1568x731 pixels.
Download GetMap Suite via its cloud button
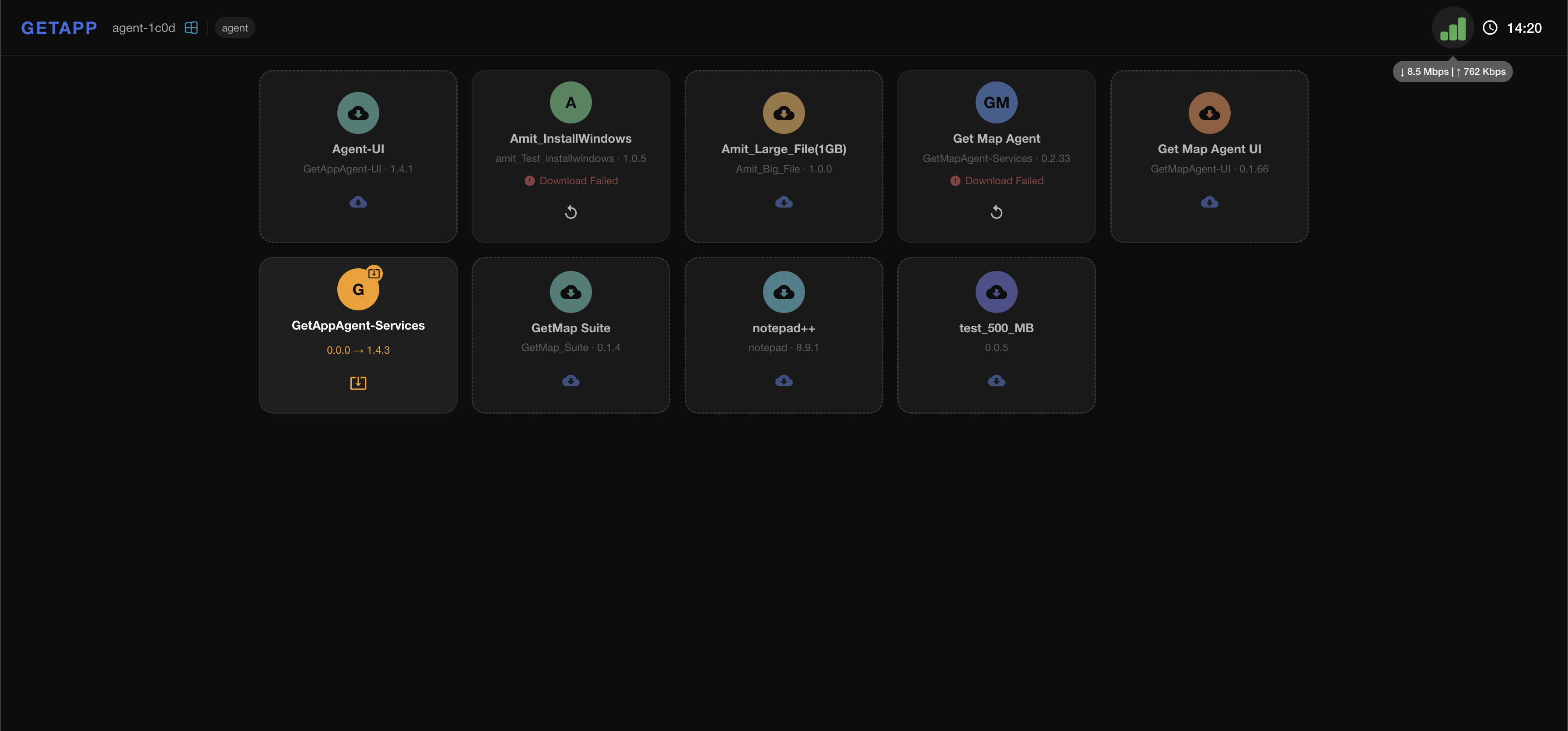point(570,381)
